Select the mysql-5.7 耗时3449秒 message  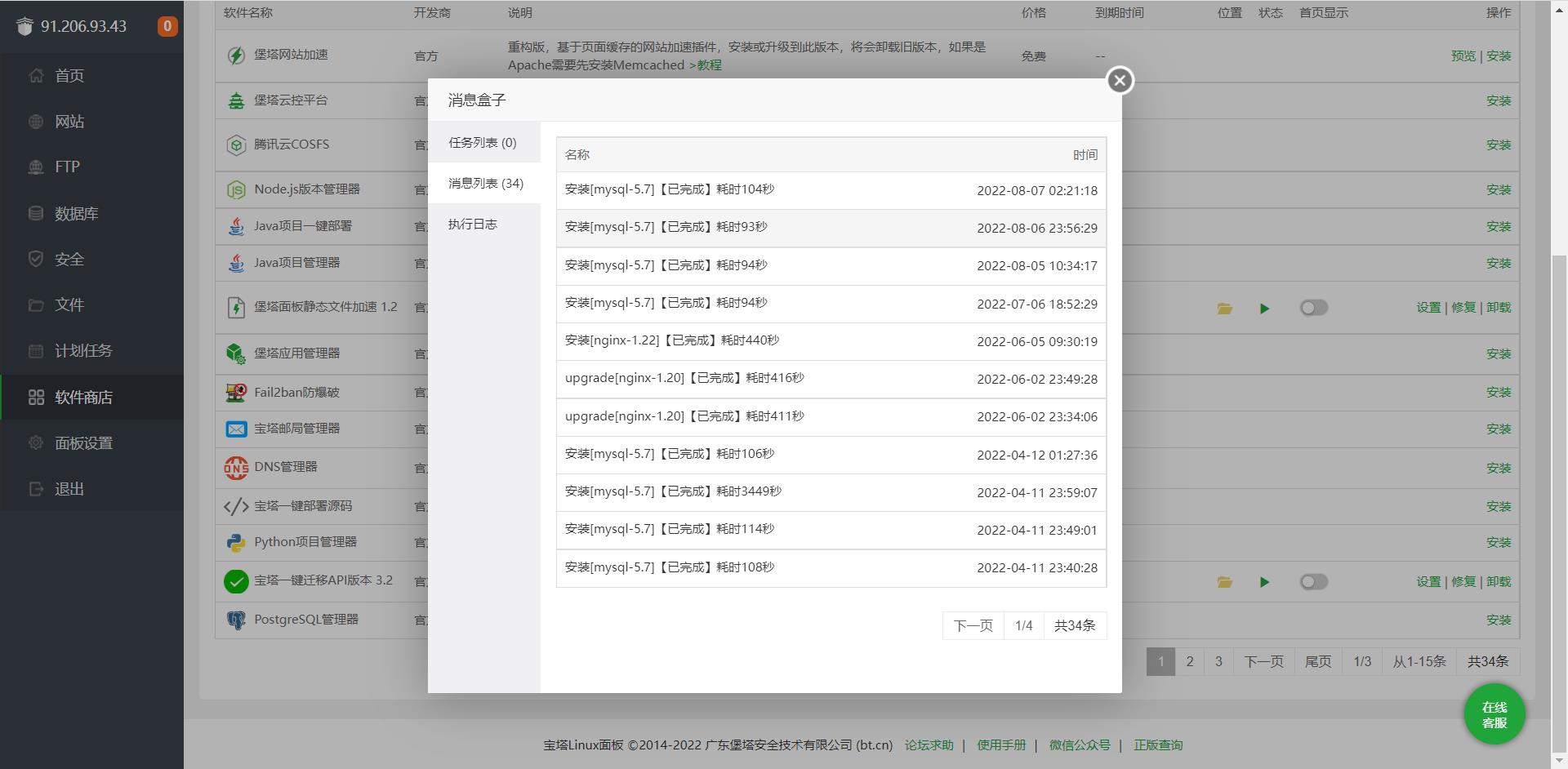(831, 492)
